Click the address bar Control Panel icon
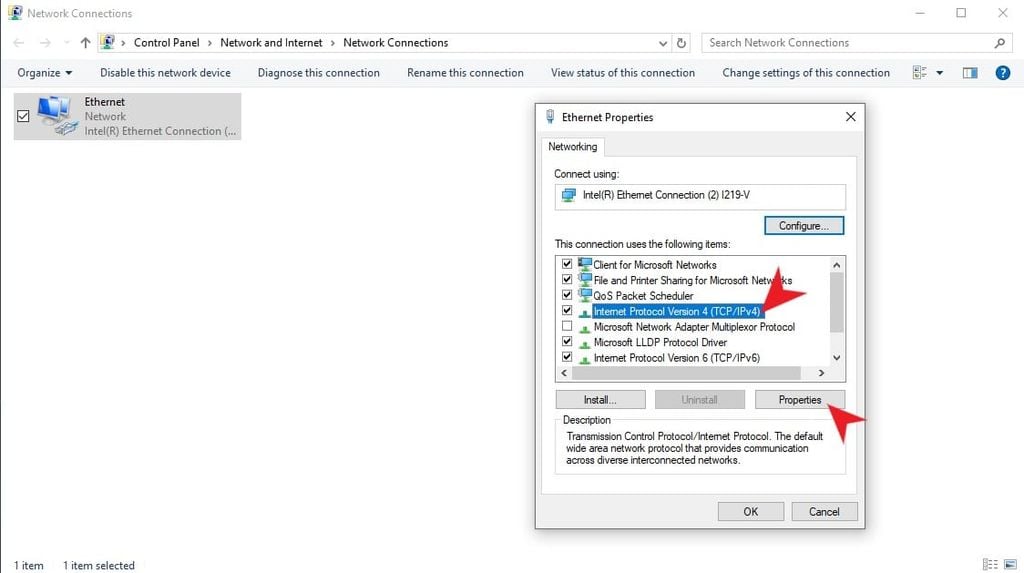 108,42
